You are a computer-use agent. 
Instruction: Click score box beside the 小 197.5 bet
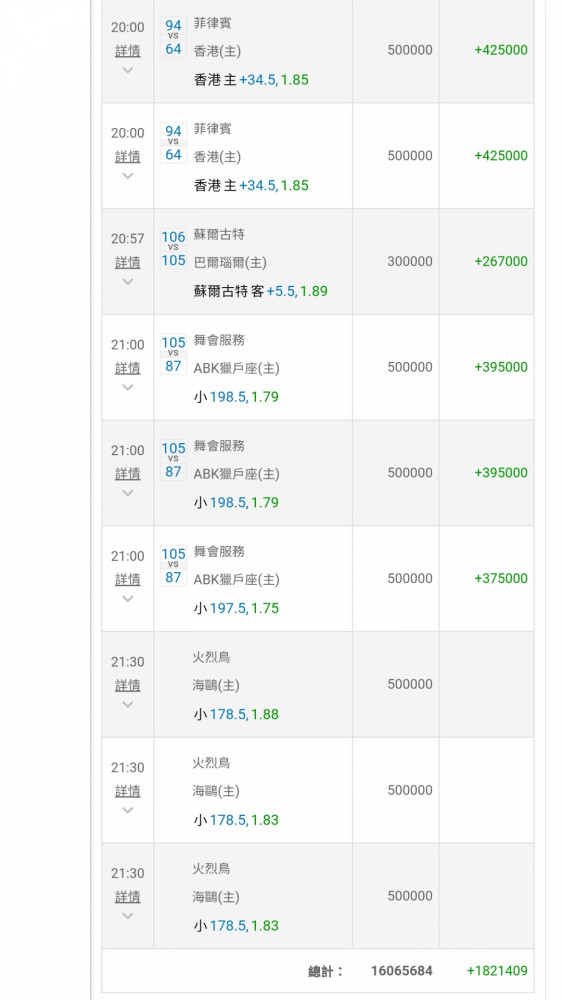coord(173,566)
